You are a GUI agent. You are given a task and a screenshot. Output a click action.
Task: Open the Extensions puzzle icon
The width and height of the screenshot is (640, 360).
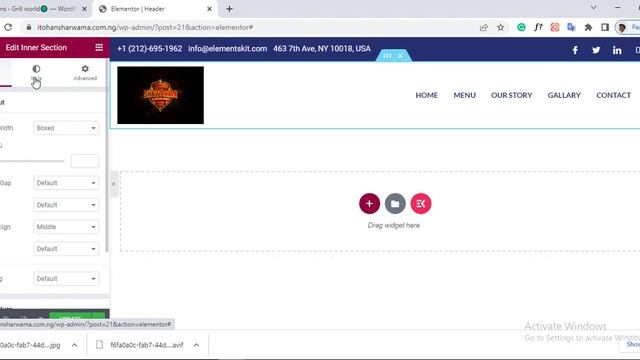tap(588, 27)
